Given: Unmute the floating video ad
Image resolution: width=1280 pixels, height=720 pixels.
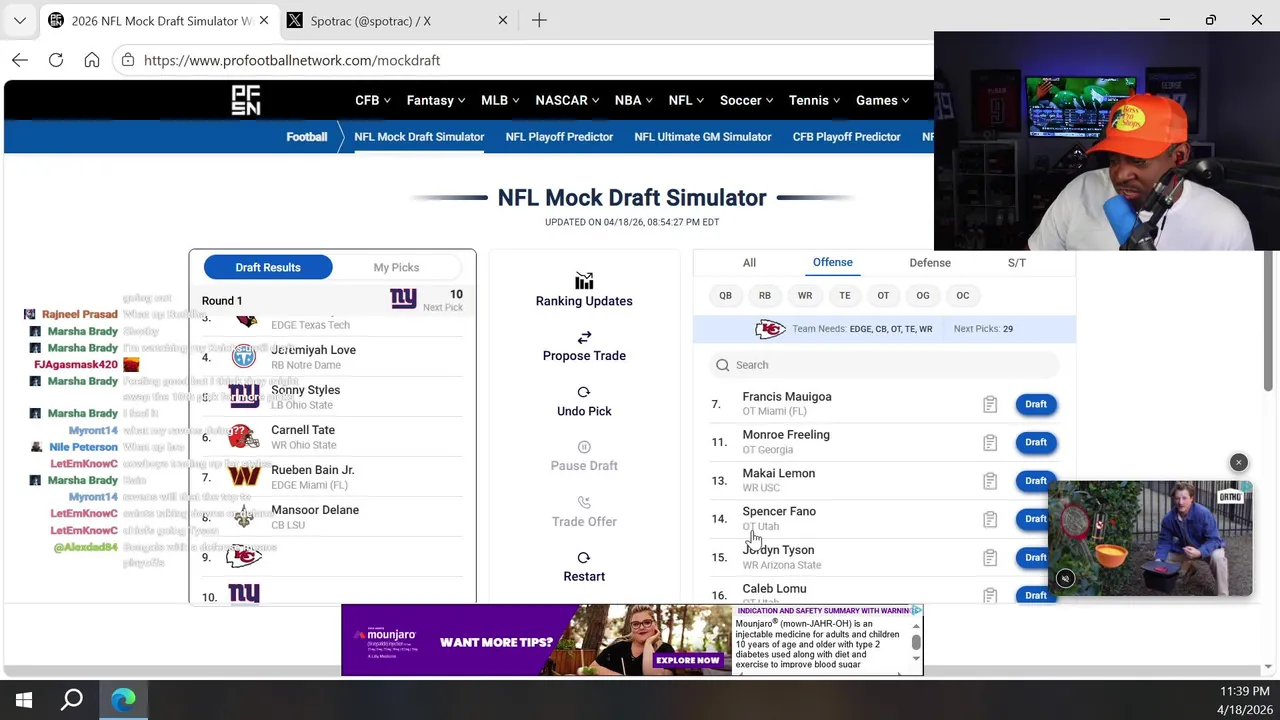Looking at the screenshot, I should (1065, 578).
